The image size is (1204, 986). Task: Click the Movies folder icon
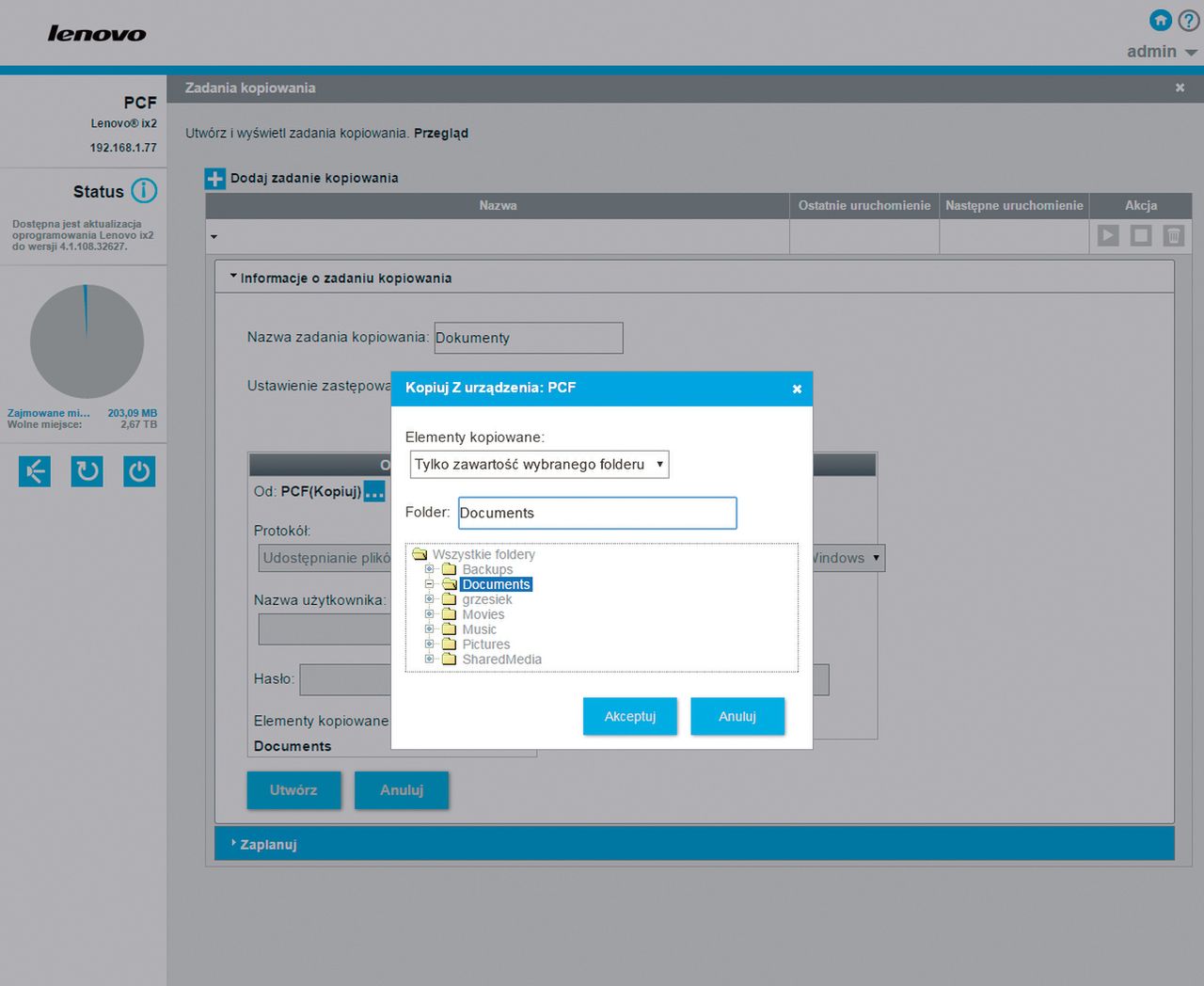450,614
